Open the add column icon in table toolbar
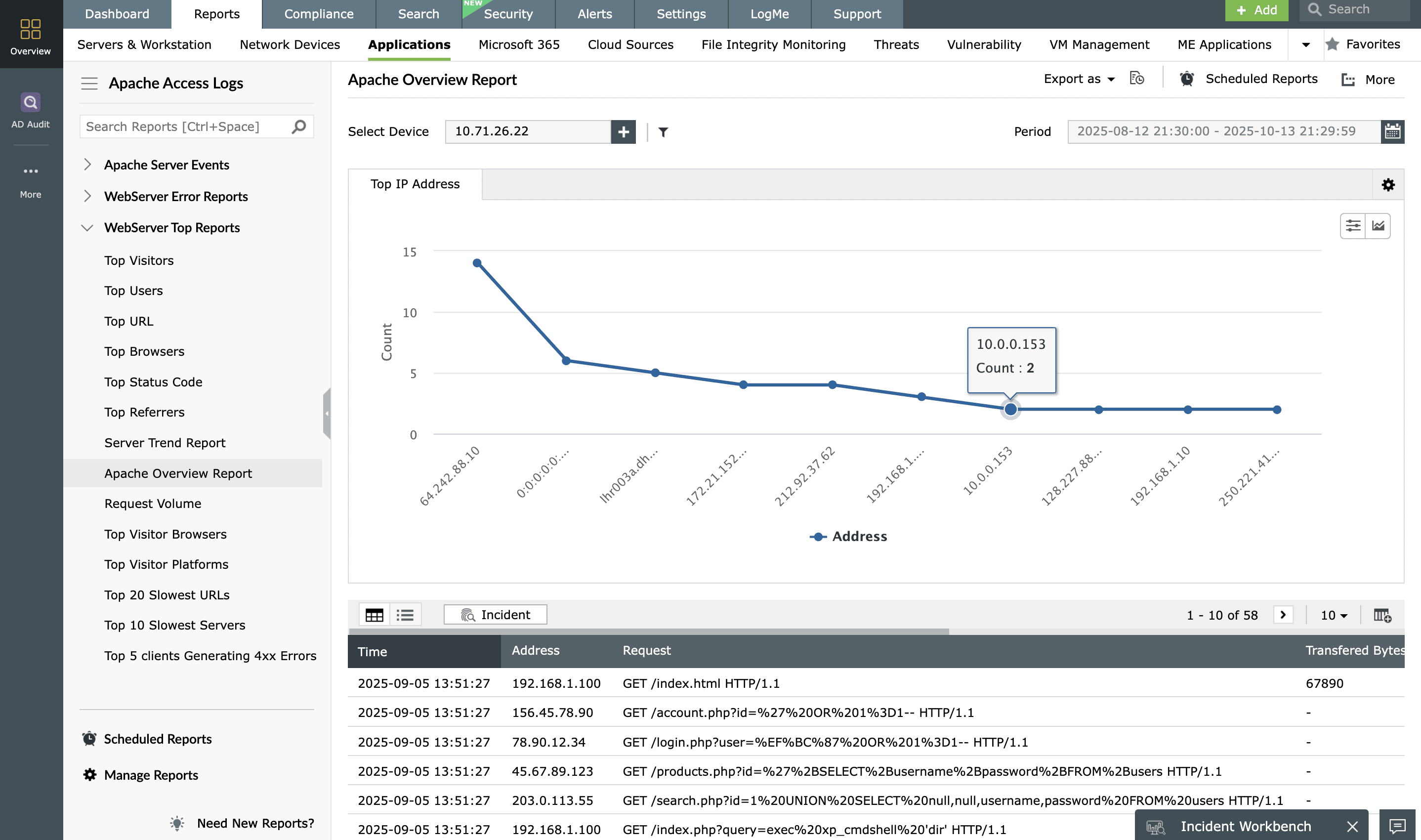 (1382, 615)
